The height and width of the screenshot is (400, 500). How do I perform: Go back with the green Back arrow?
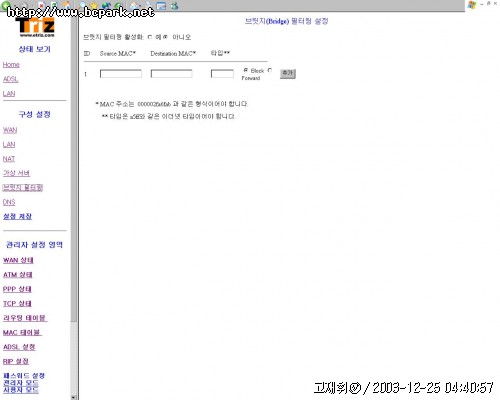5,5
